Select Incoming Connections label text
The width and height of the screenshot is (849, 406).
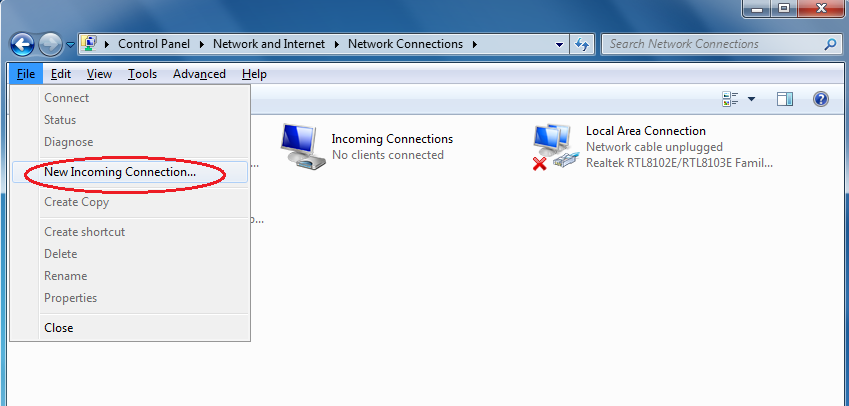click(x=392, y=139)
